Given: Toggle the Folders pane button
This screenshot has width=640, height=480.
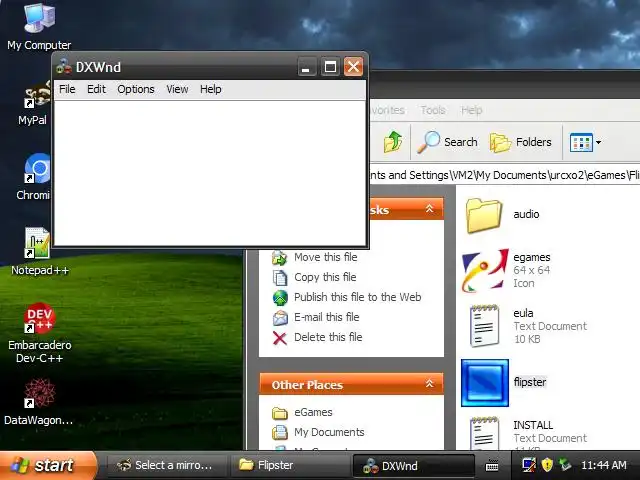Looking at the screenshot, I should [x=520, y=142].
